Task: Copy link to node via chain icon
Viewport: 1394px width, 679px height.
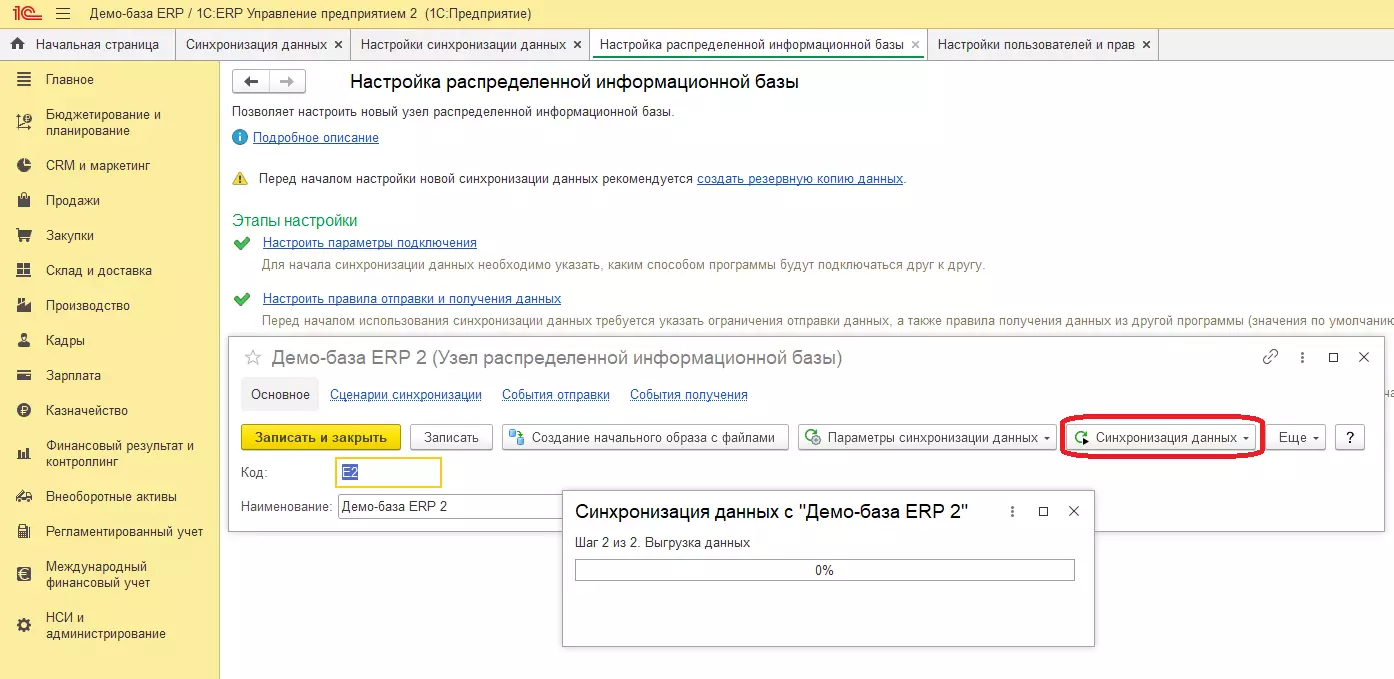Action: tap(1271, 357)
